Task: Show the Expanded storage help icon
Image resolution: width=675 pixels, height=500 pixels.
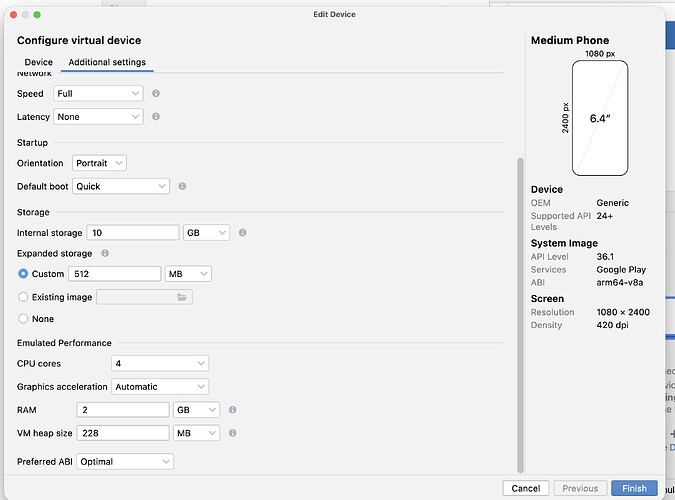Action: pyautogui.click(x=105, y=253)
